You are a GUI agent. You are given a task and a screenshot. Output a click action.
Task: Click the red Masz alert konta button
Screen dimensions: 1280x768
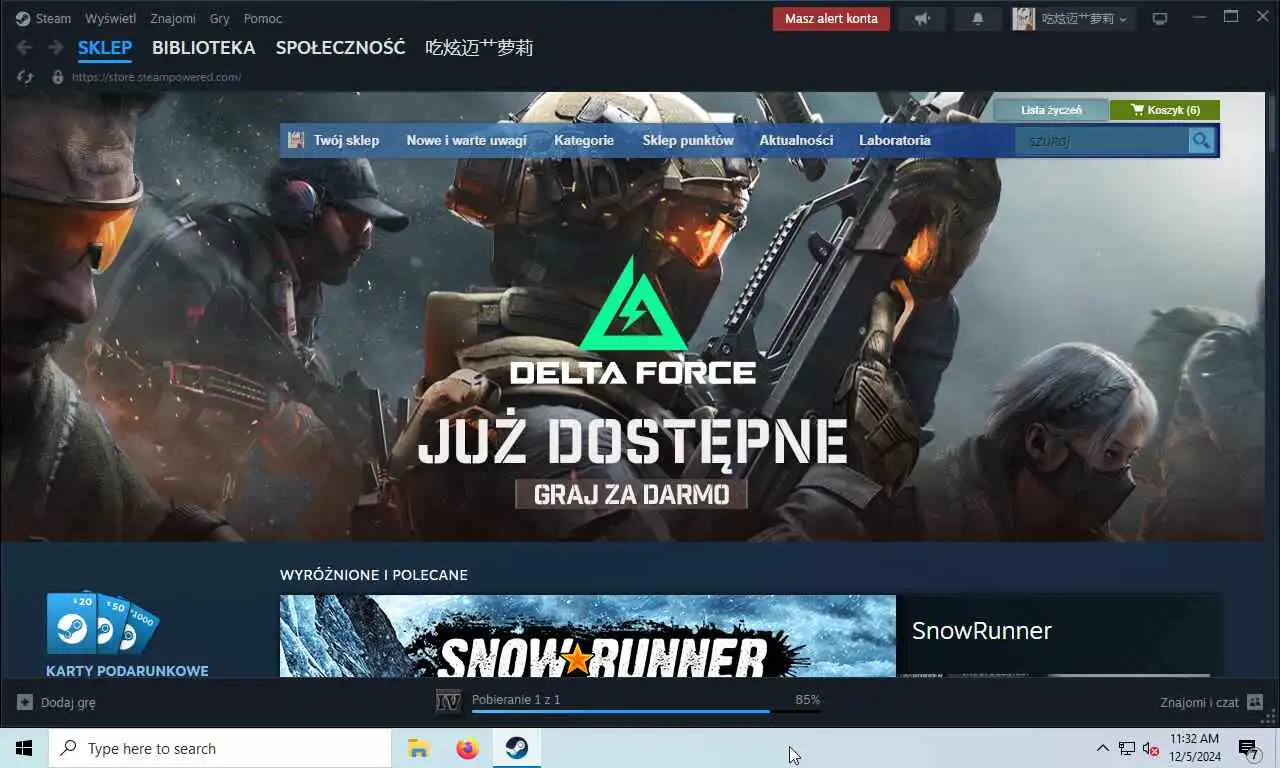click(x=831, y=18)
